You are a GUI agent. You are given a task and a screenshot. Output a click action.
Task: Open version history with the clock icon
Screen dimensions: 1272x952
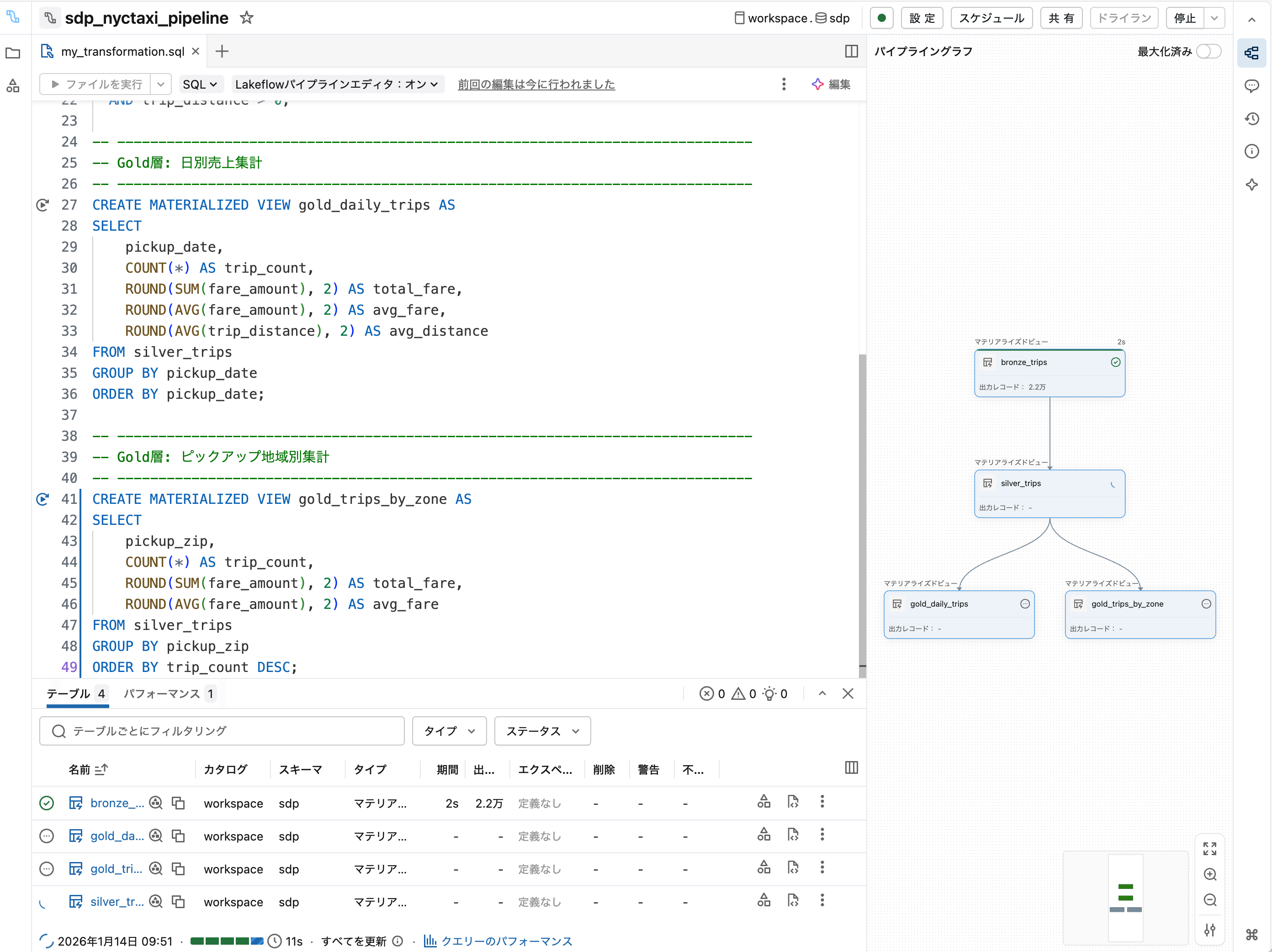tap(1252, 118)
